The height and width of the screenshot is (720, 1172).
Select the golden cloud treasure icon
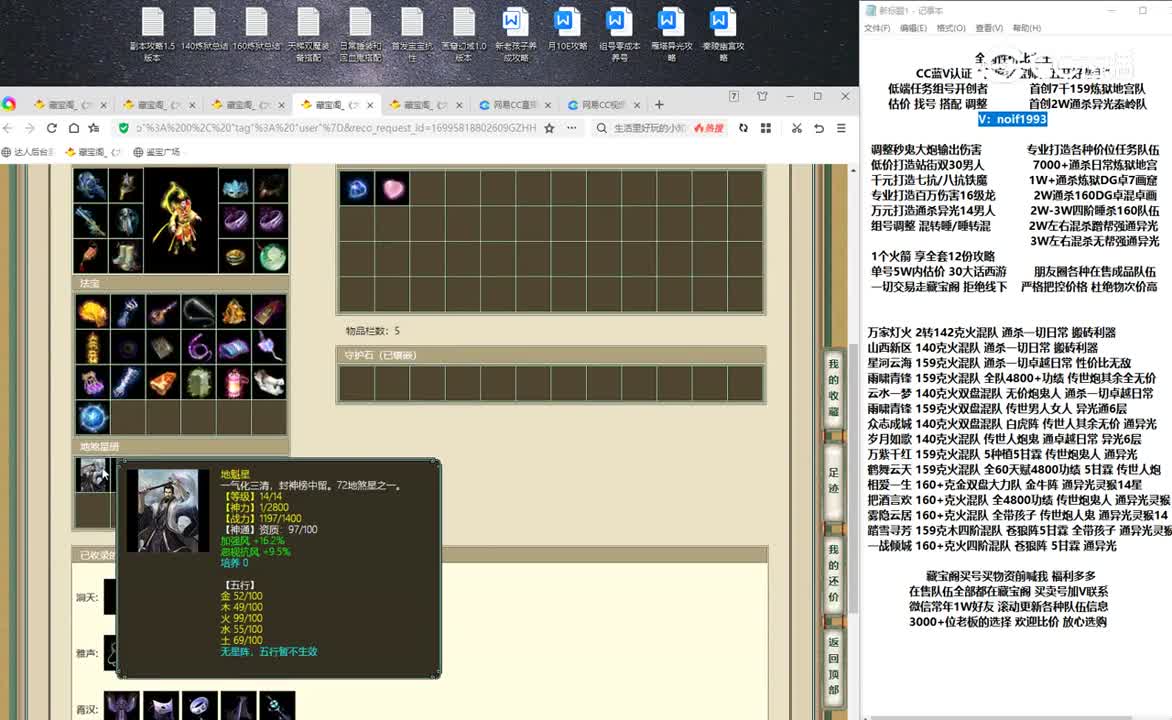coord(93,313)
